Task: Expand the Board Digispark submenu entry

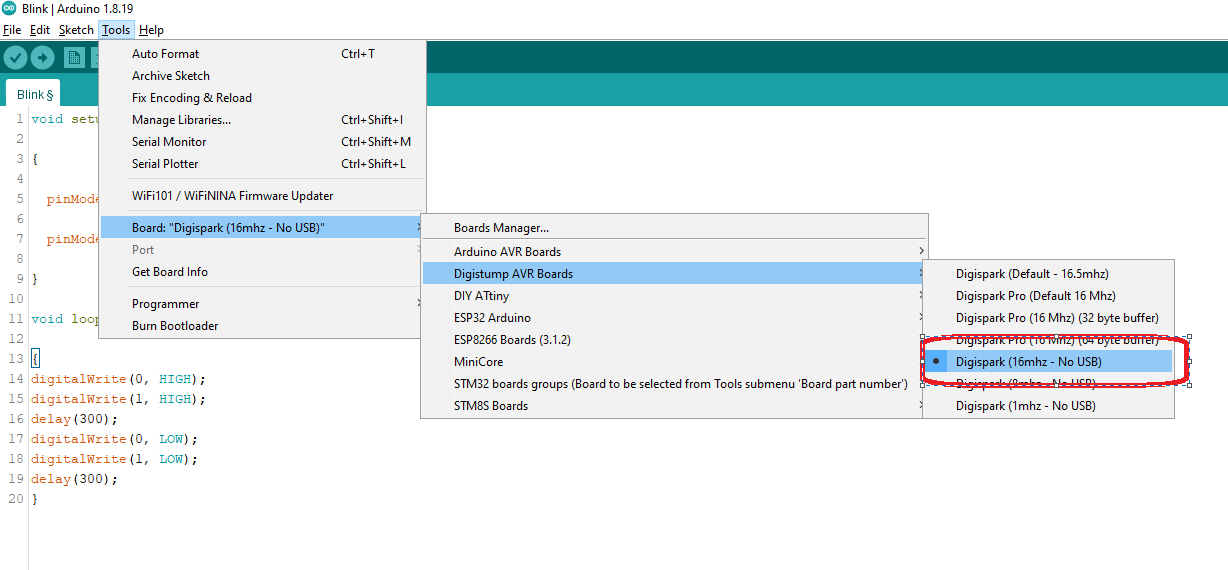Action: (263, 228)
